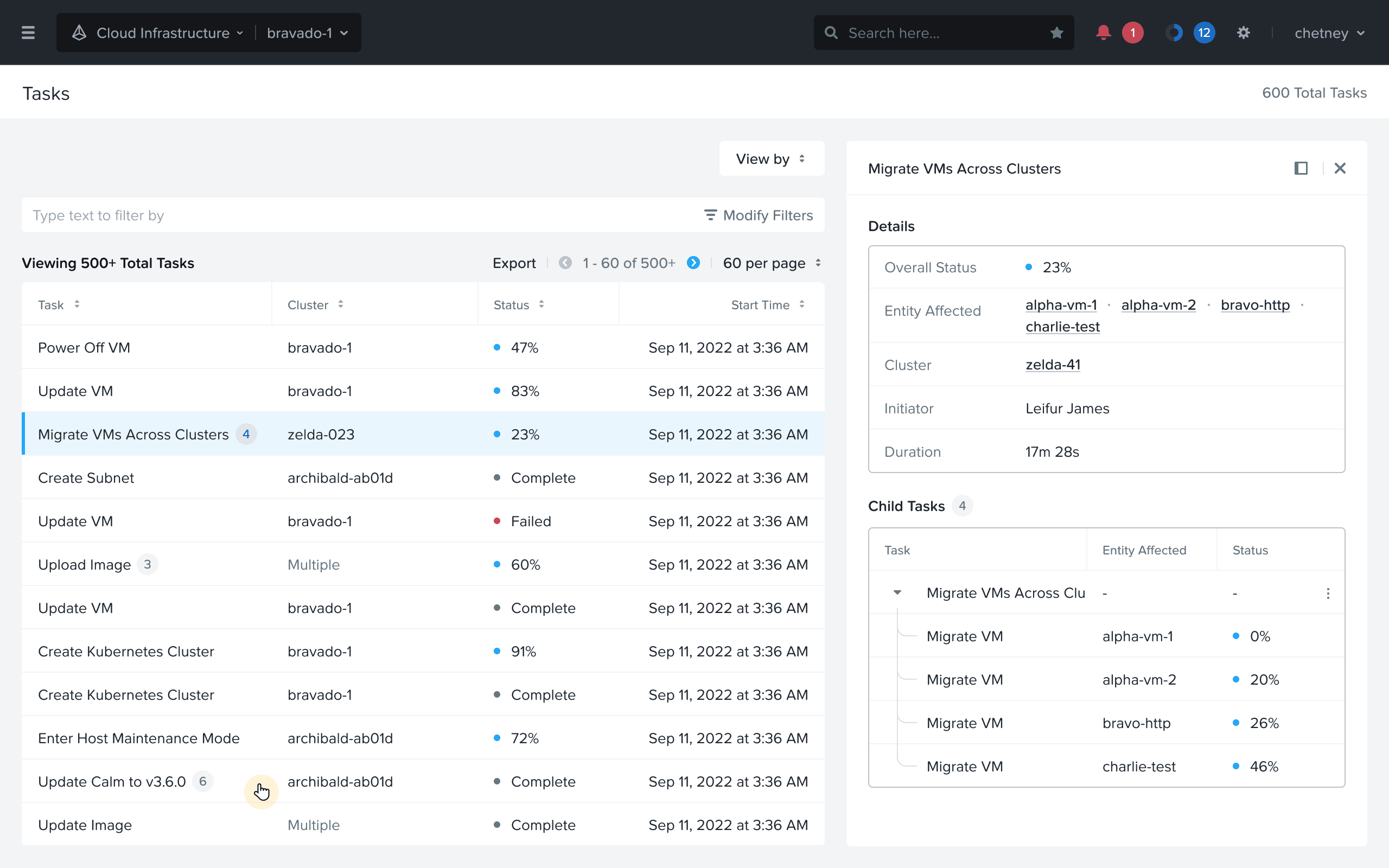Sort the table by Start Time column
The image size is (1389, 868).
802,304
